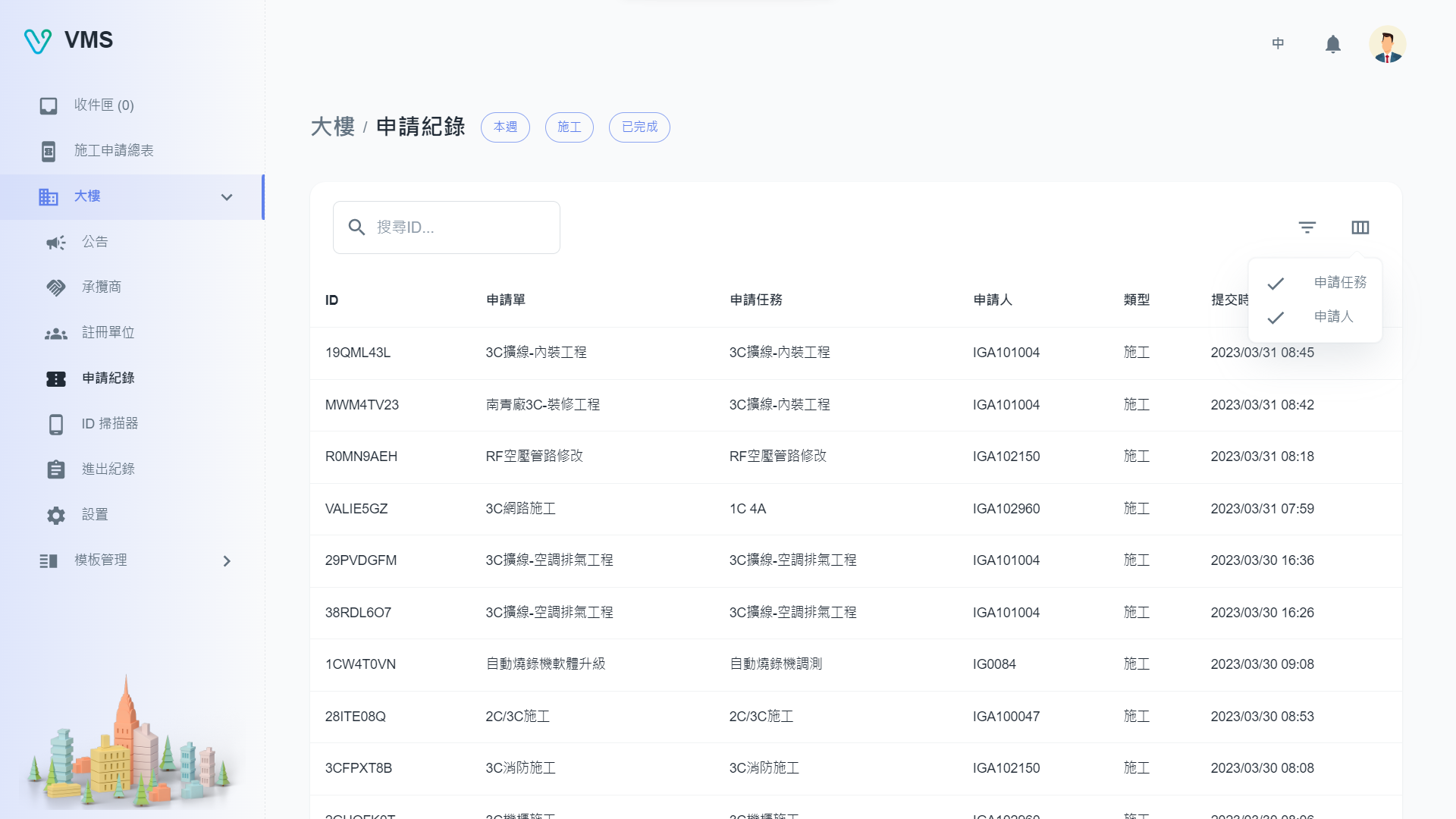Click the 承攬商 handshake icon
Image resolution: width=1456 pixels, height=819 pixels.
(56, 288)
